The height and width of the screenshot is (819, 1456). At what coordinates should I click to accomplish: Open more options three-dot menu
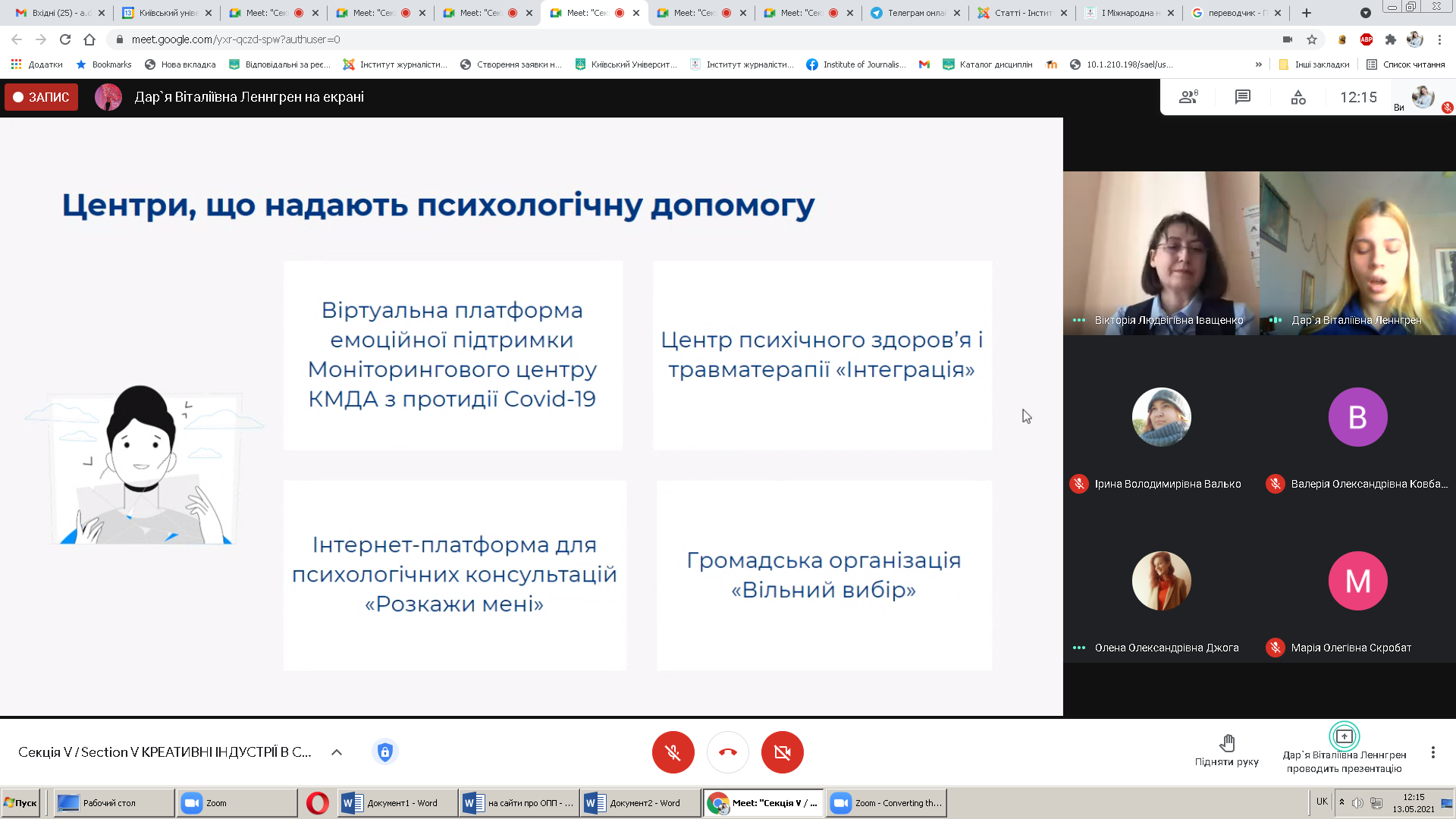pyautogui.click(x=1432, y=752)
